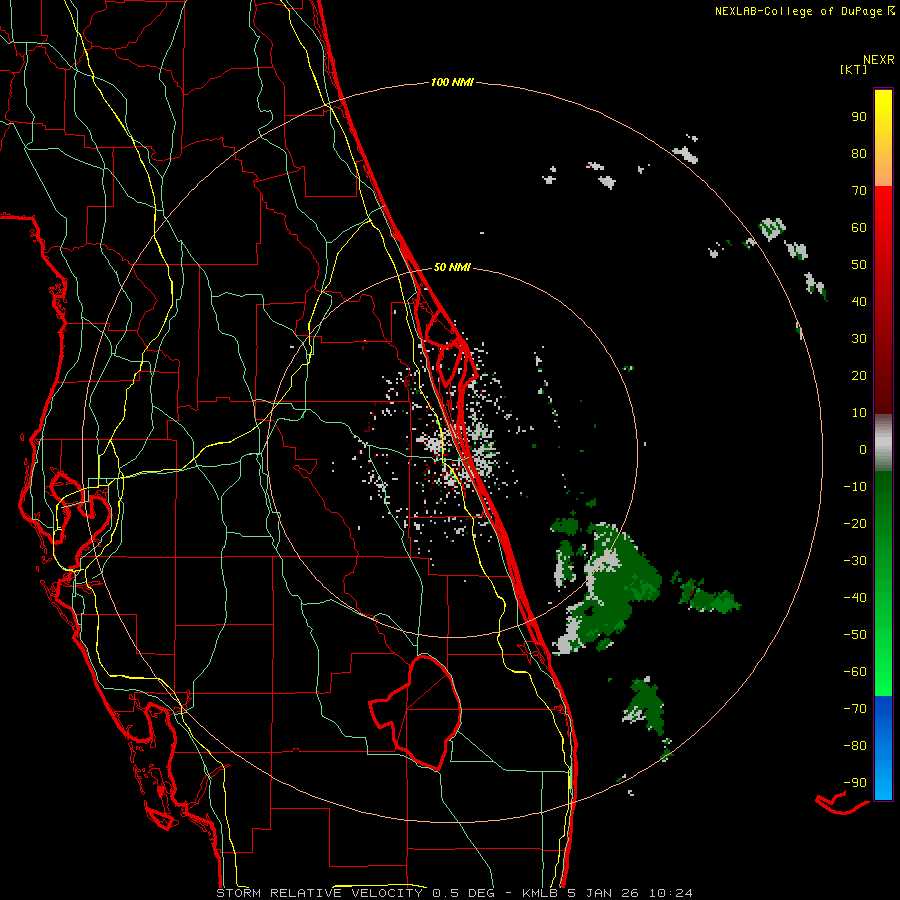The width and height of the screenshot is (900, 900).
Task: Click the -30 scale value
Action: [855, 561]
